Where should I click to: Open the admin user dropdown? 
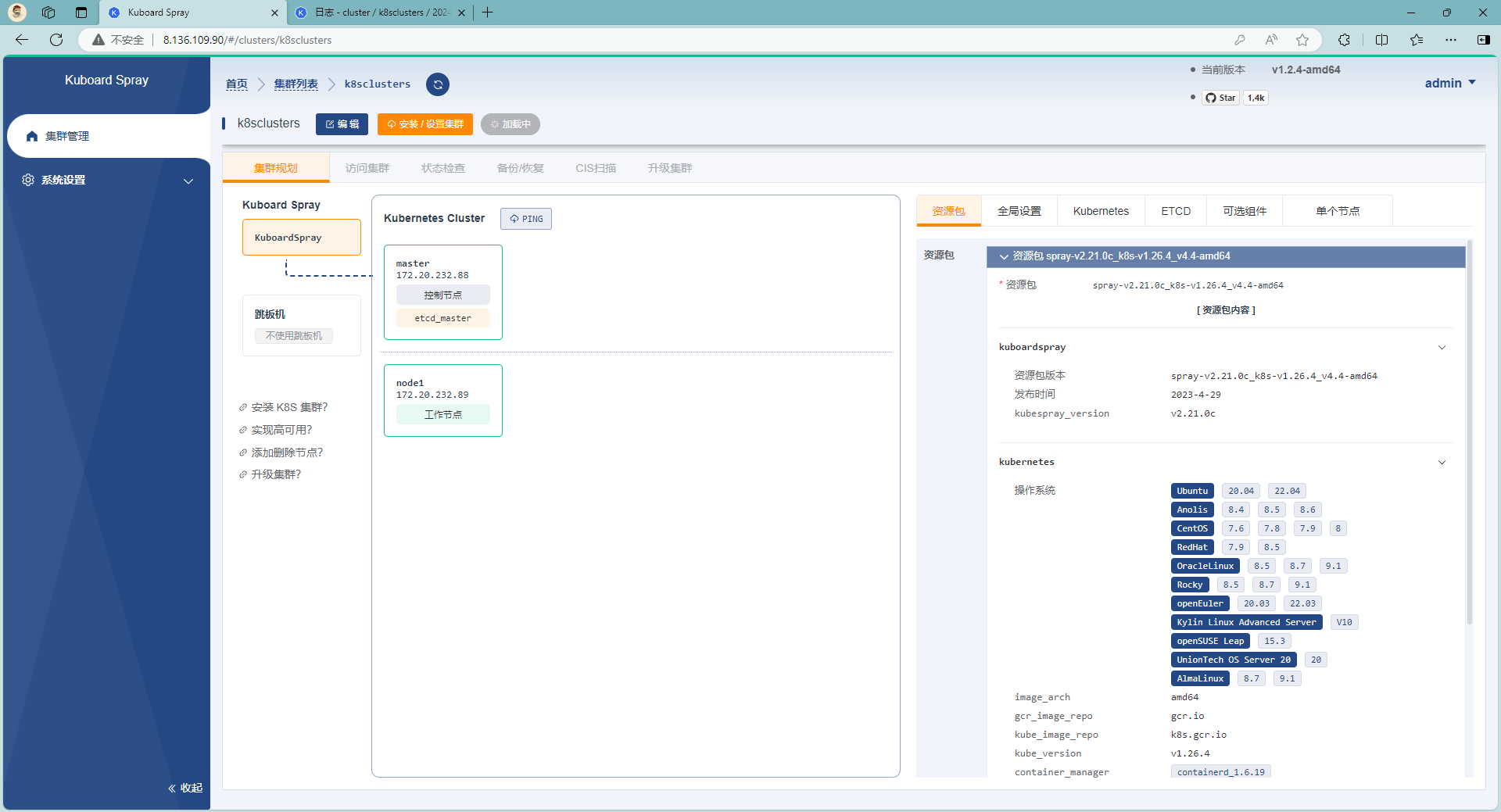coord(1449,83)
